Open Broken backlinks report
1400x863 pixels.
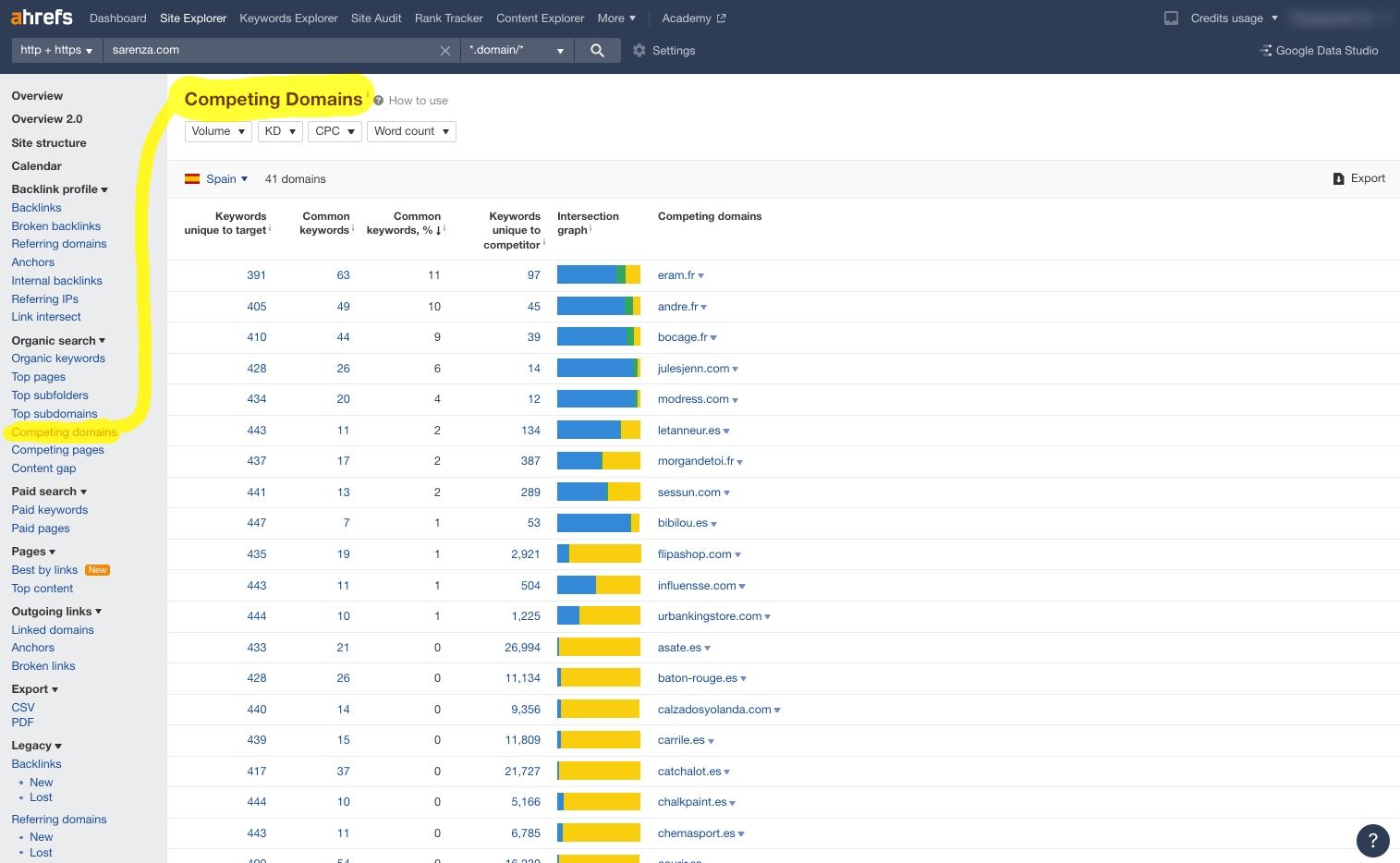[56, 226]
